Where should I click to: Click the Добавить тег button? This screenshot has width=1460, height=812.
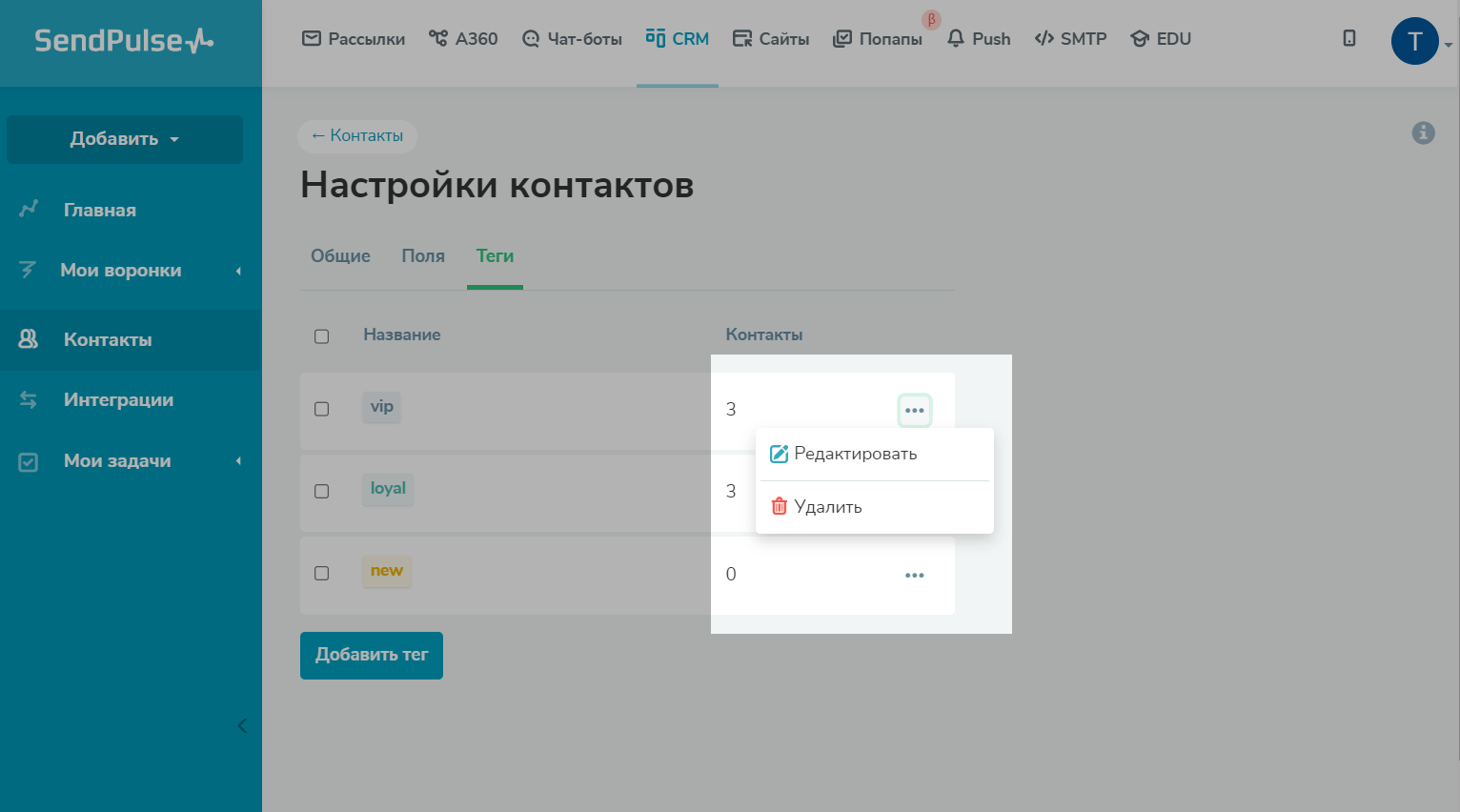[x=372, y=656]
